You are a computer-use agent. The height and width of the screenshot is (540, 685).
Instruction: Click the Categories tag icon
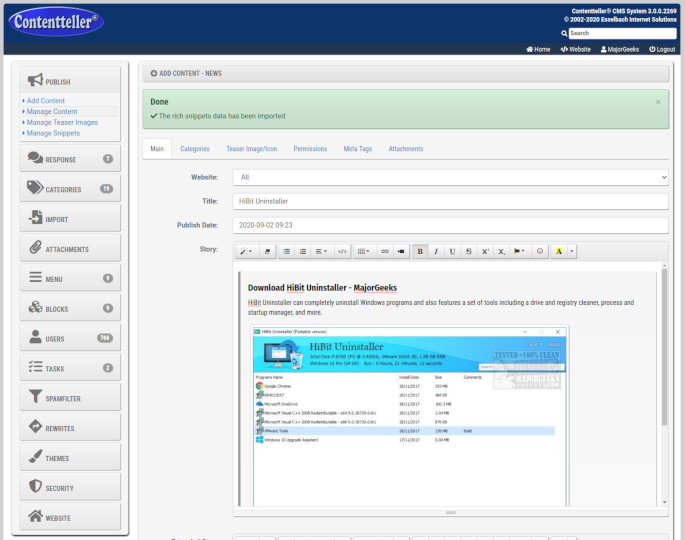(x=35, y=188)
